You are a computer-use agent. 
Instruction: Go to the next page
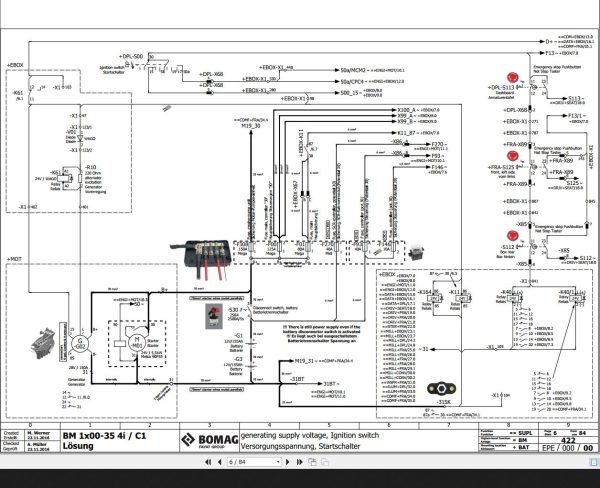(x=288, y=462)
